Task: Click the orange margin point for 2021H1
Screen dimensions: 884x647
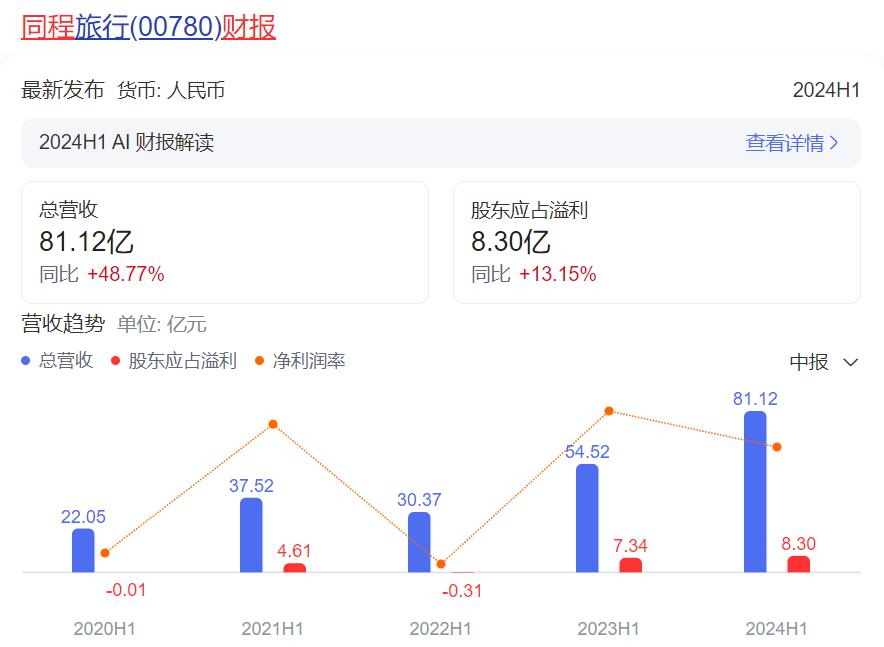Action: pyautogui.click(x=273, y=424)
